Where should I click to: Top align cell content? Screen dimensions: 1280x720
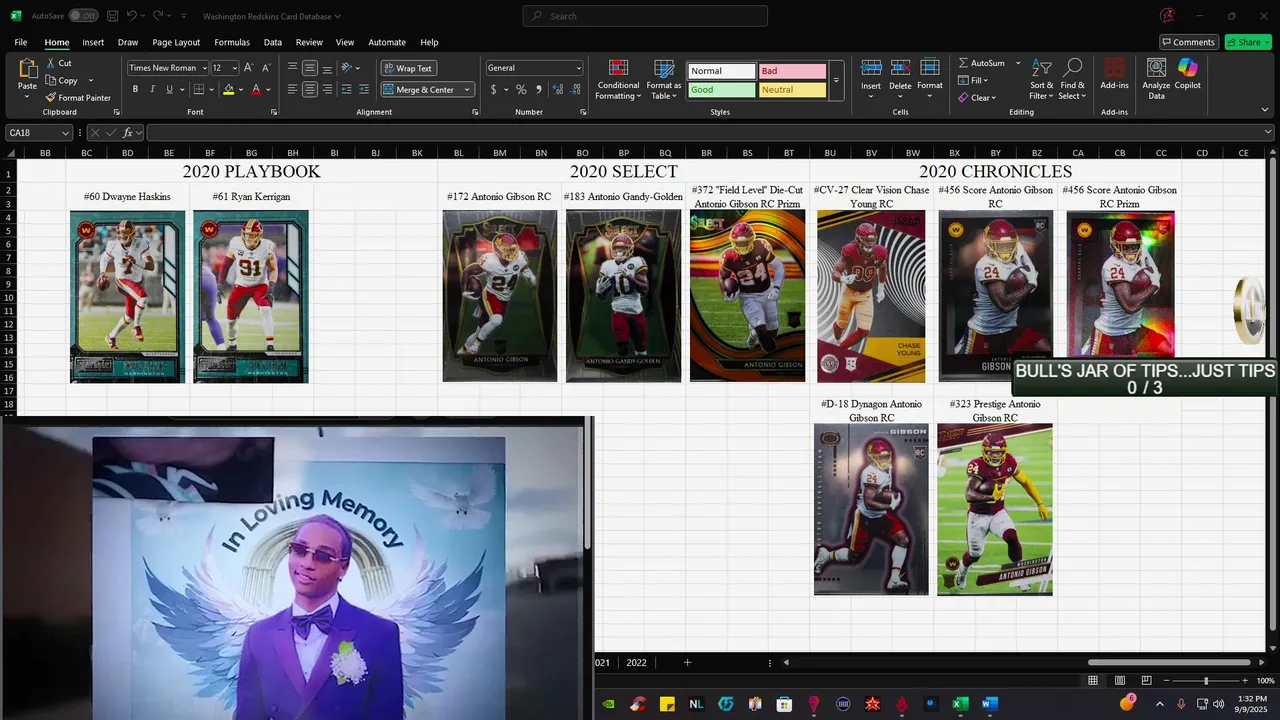[x=293, y=68]
